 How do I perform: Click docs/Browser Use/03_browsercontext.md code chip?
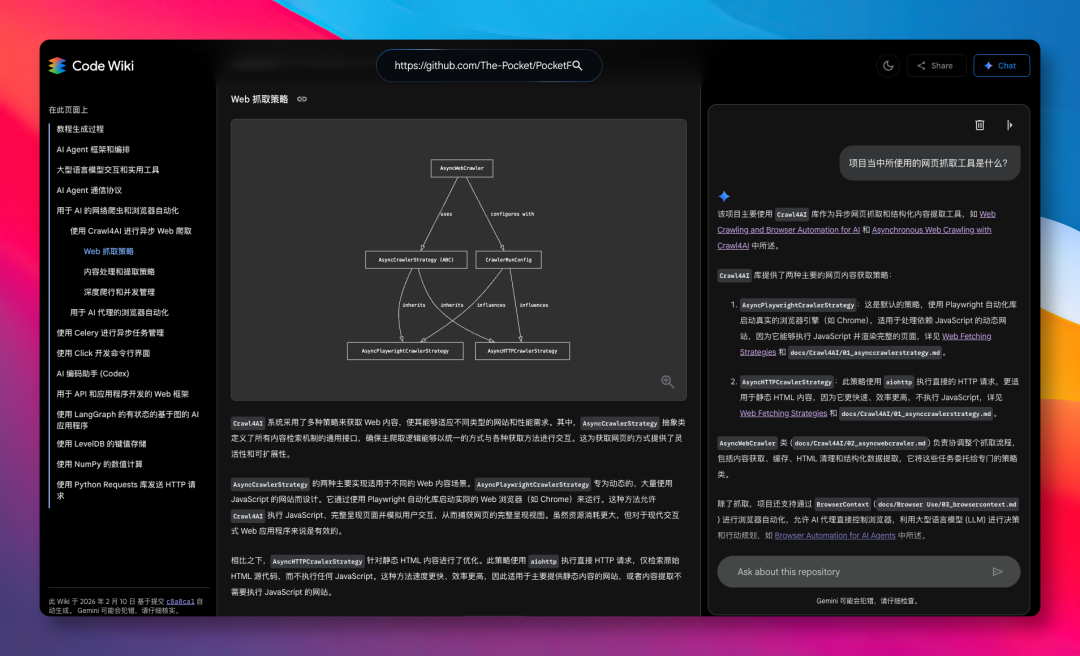click(947, 504)
